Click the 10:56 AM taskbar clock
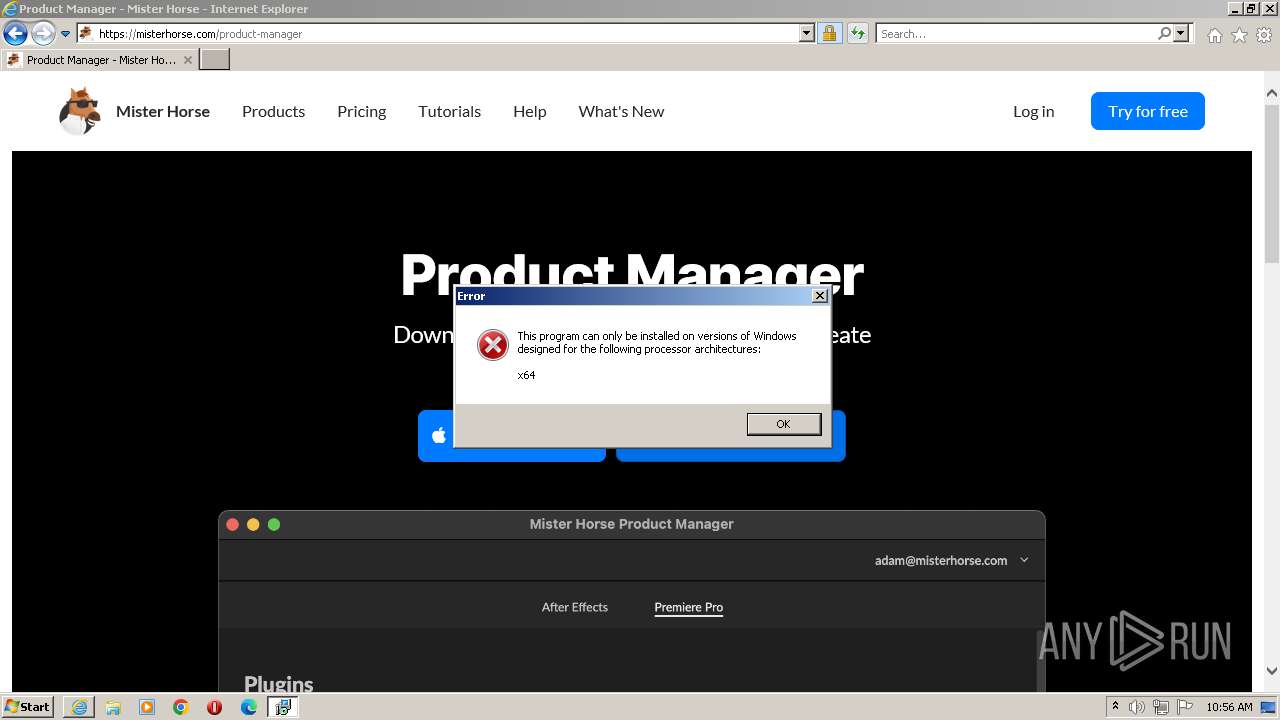The width and height of the screenshot is (1280, 720). coord(1229,707)
